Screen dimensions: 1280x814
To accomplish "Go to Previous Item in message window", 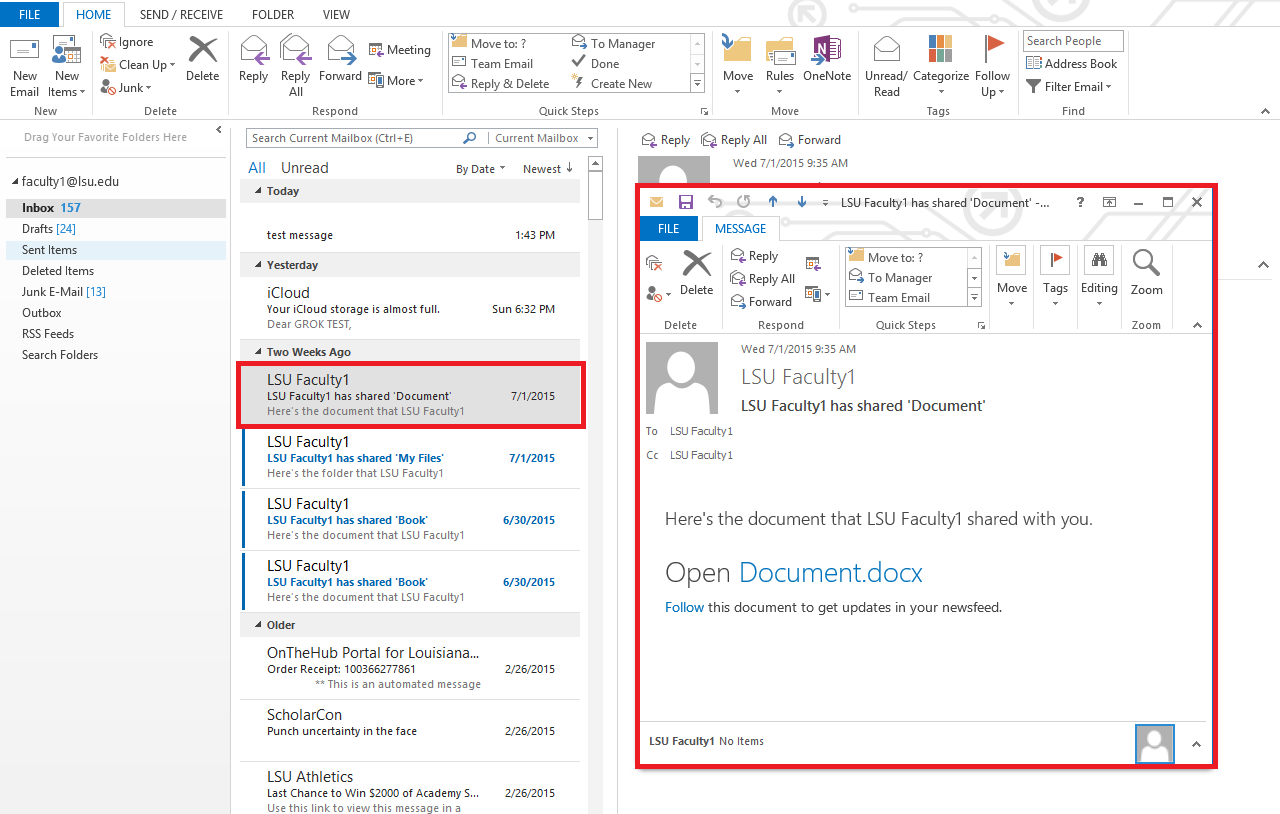I will point(772,202).
